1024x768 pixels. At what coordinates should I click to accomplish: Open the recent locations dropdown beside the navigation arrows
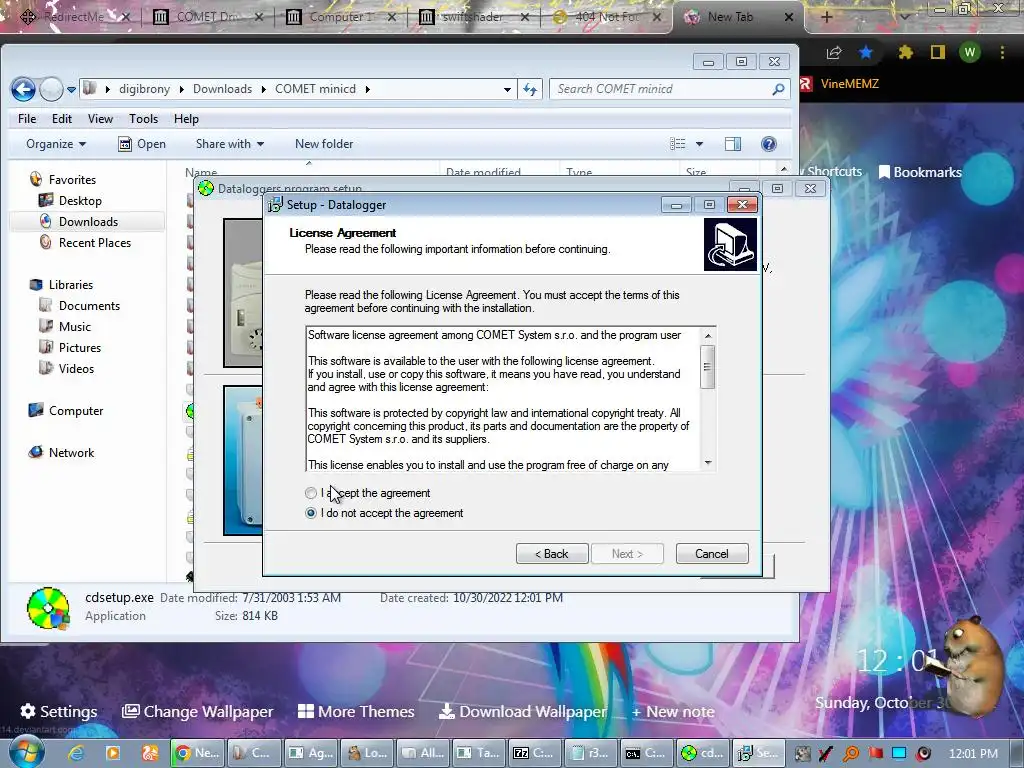pyautogui.click(x=71, y=89)
